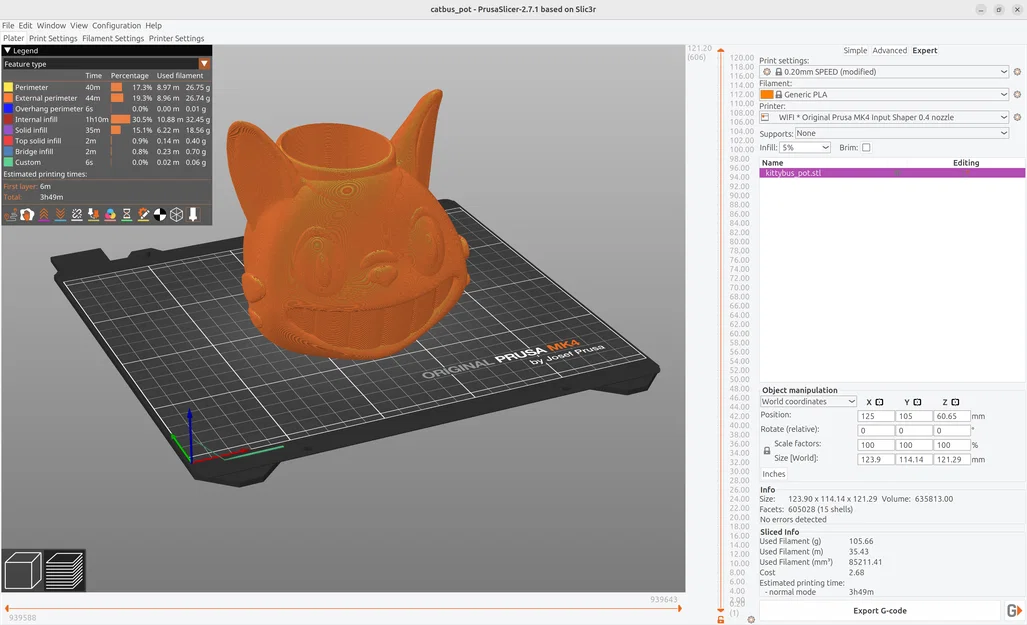Toggle seams visibility icon
This screenshot has width=1027, height=625.
tap(77, 215)
